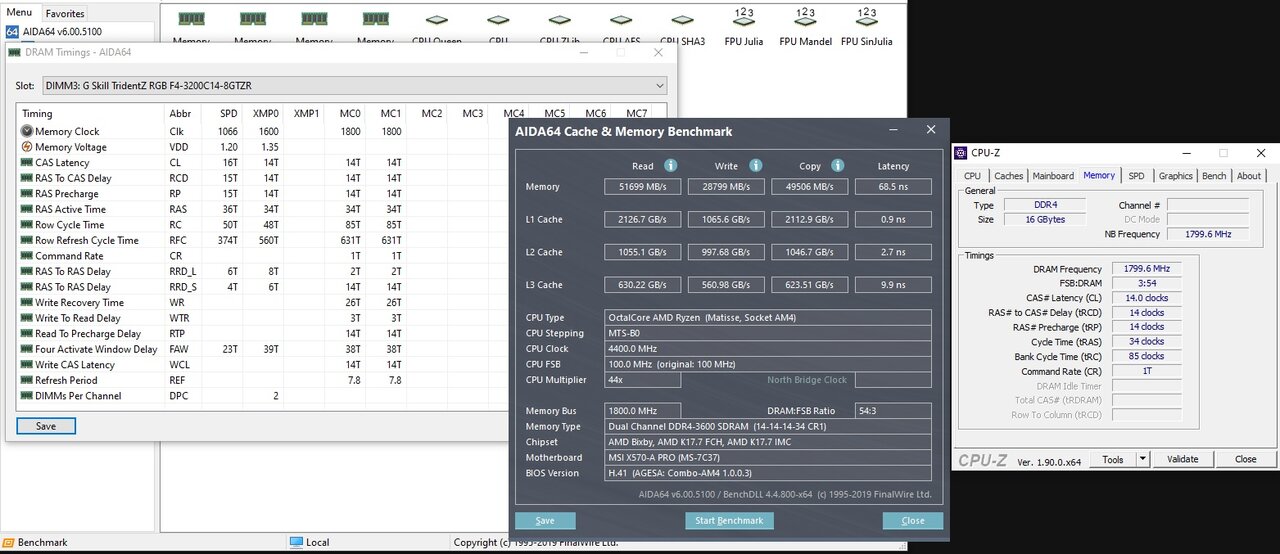Click Save in the Benchmark window
The width and height of the screenshot is (1280, 554).
[545, 521]
